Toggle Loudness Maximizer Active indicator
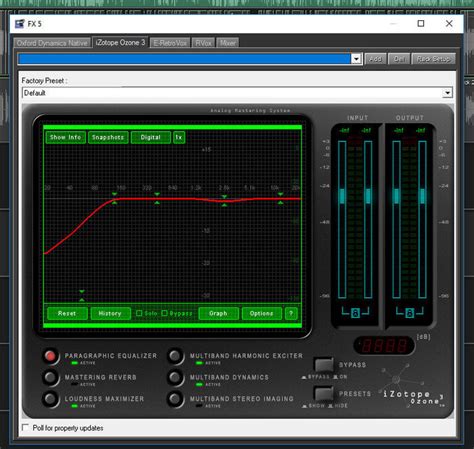 coord(74,406)
